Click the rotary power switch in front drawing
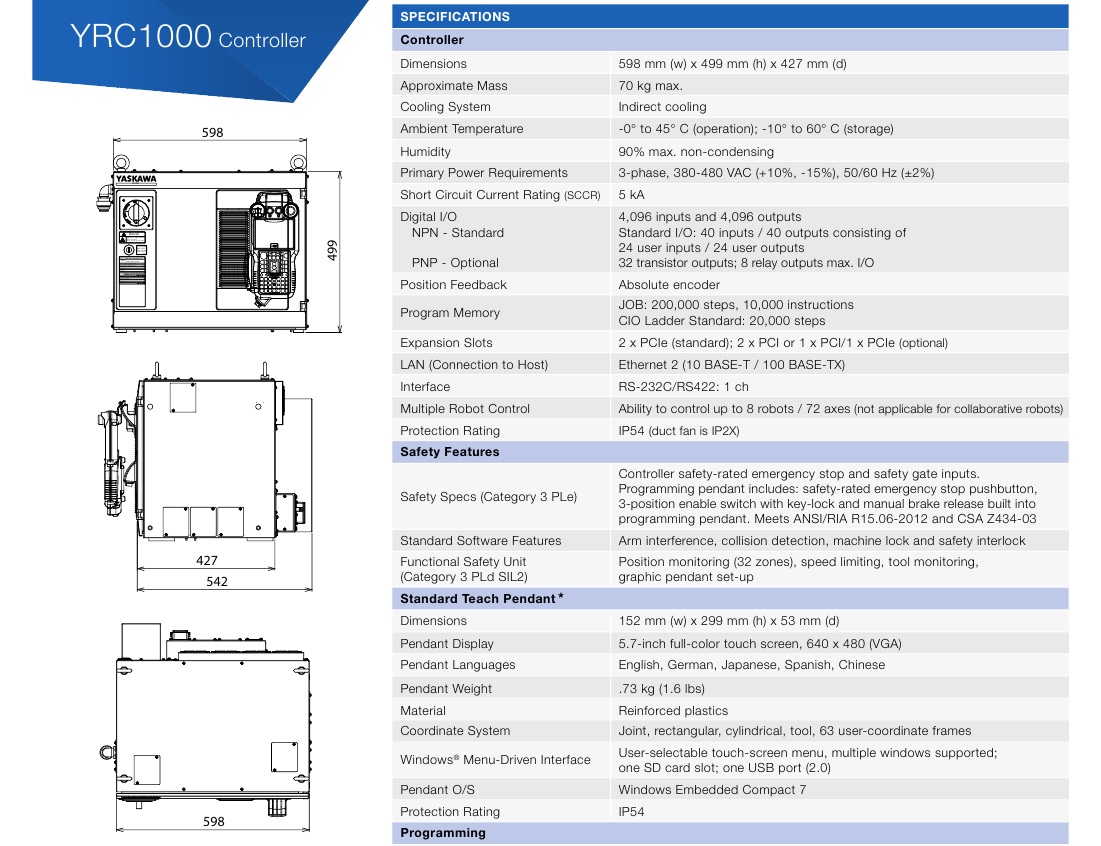The width and height of the screenshot is (1101, 846). (x=135, y=212)
